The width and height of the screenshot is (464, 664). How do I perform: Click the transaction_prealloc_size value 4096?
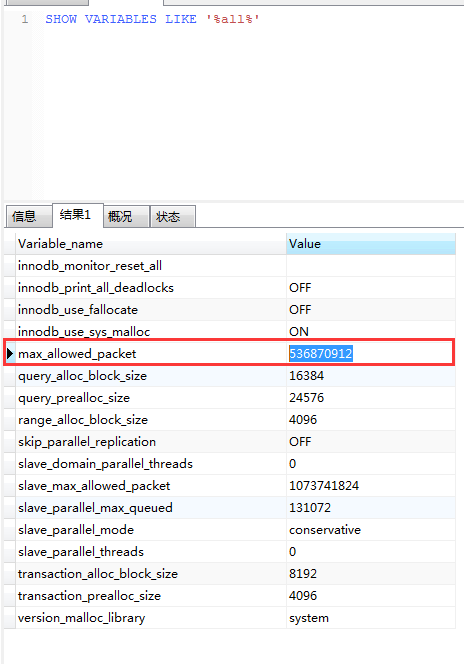coord(303,596)
